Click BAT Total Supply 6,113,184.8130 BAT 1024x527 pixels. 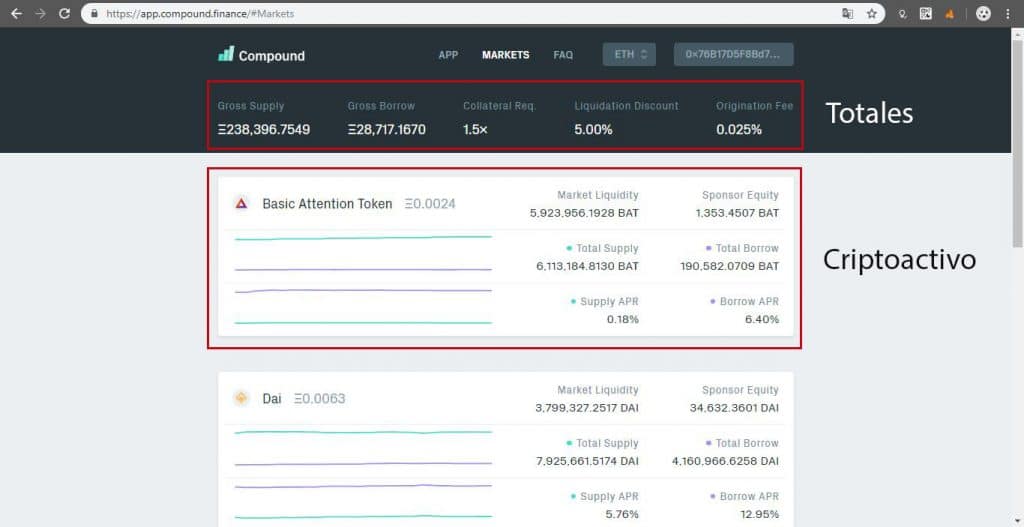tap(587, 266)
